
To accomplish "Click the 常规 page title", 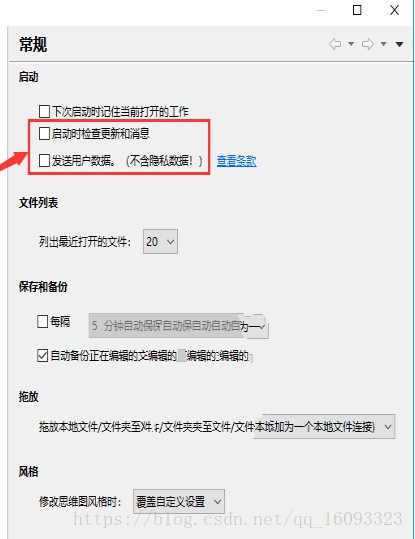I will tap(33, 45).
